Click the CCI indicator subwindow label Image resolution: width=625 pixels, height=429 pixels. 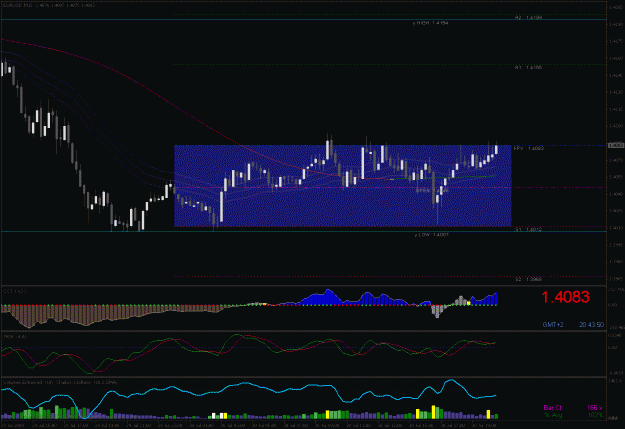(15, 291)
